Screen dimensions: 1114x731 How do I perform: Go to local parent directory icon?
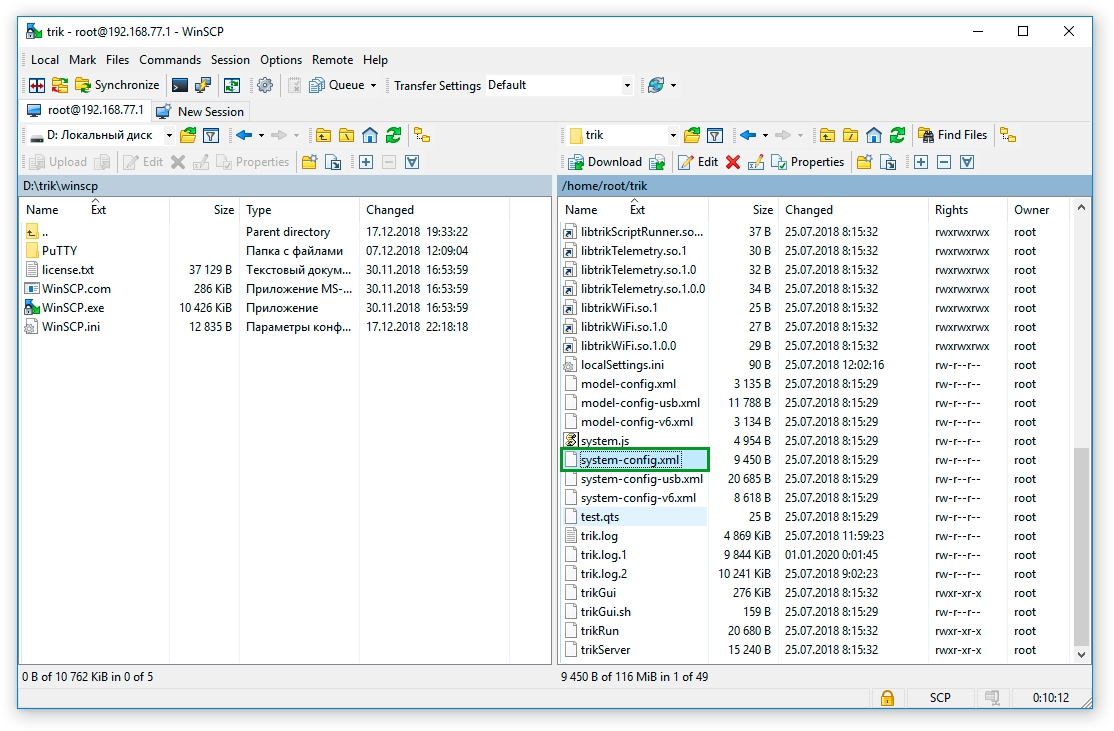coord(323,135)
